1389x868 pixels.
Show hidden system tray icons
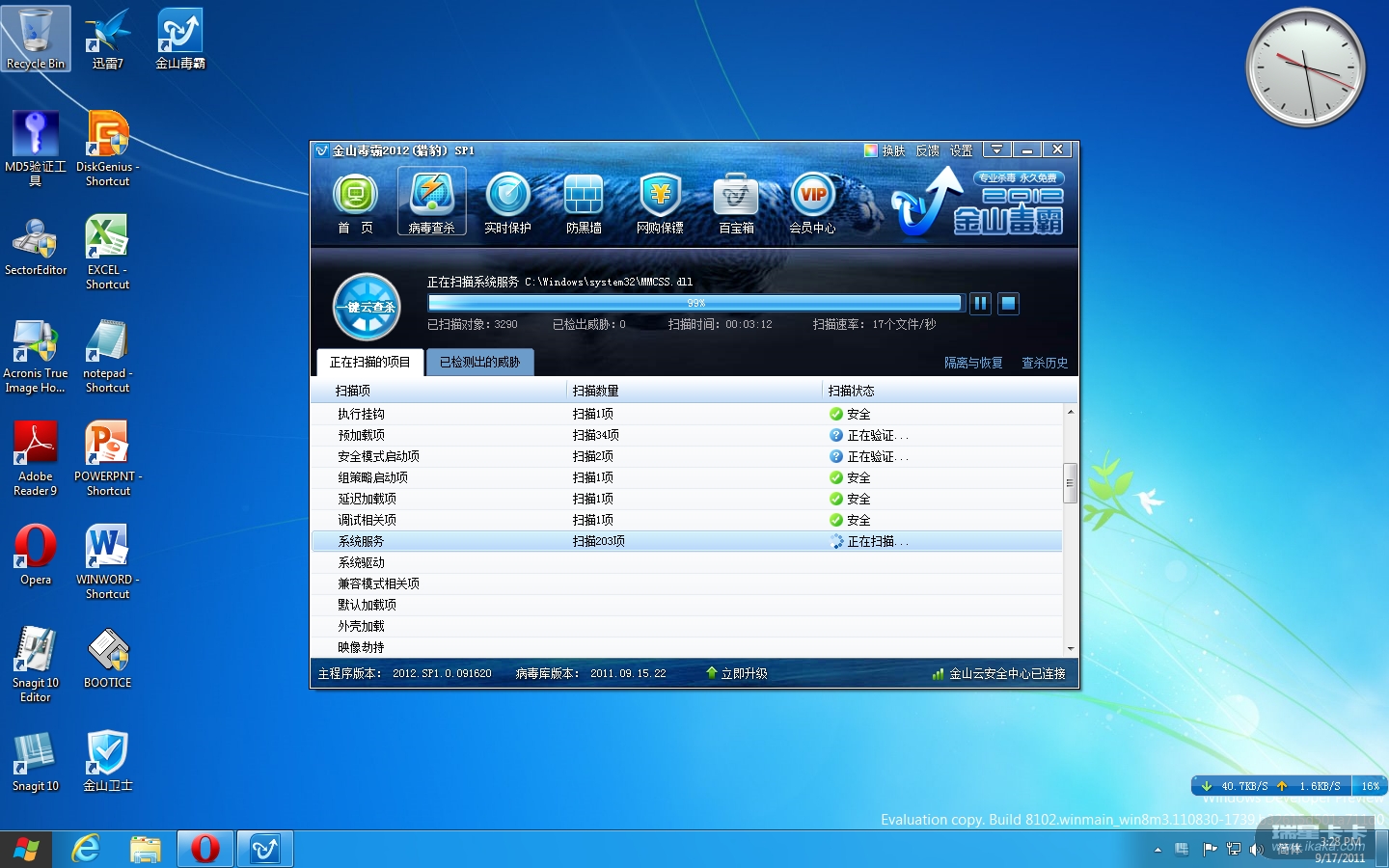click(1157, 850)
